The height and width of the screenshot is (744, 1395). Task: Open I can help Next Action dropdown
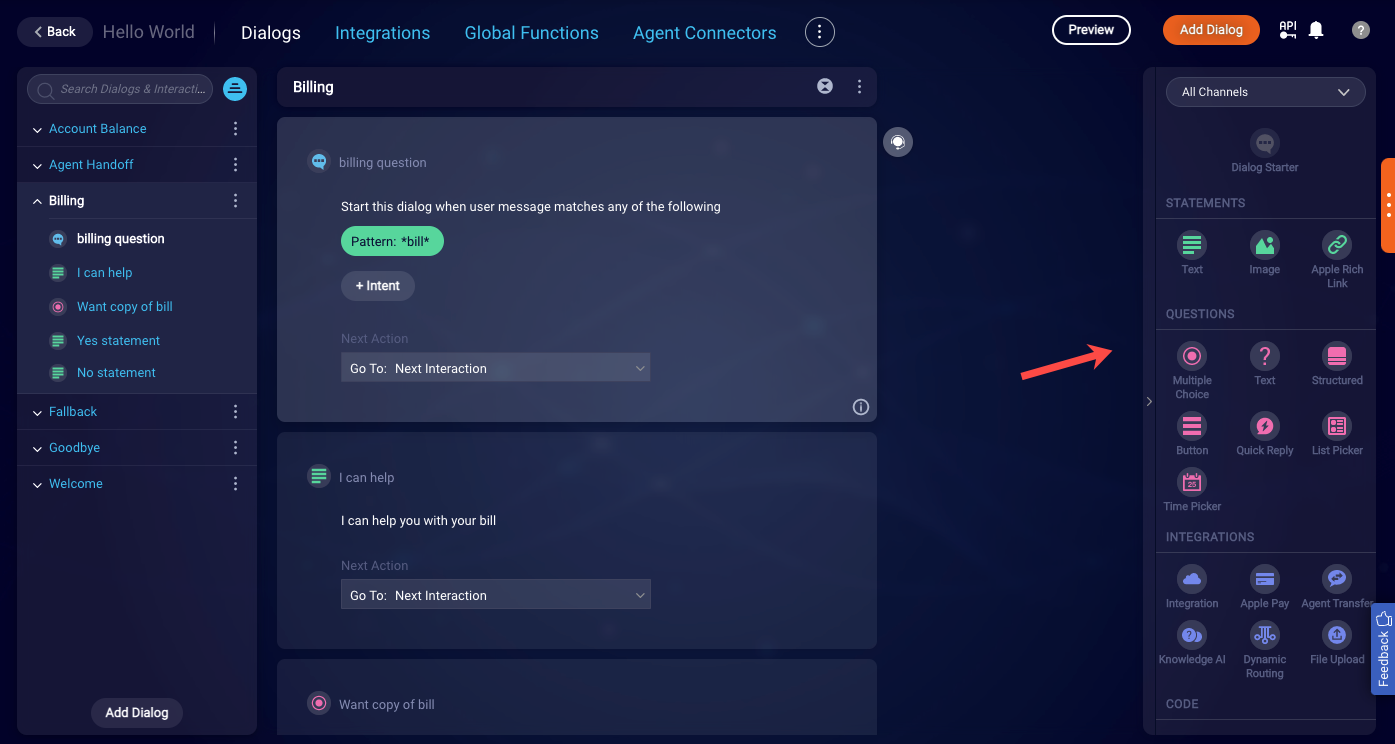click(496, 595)
